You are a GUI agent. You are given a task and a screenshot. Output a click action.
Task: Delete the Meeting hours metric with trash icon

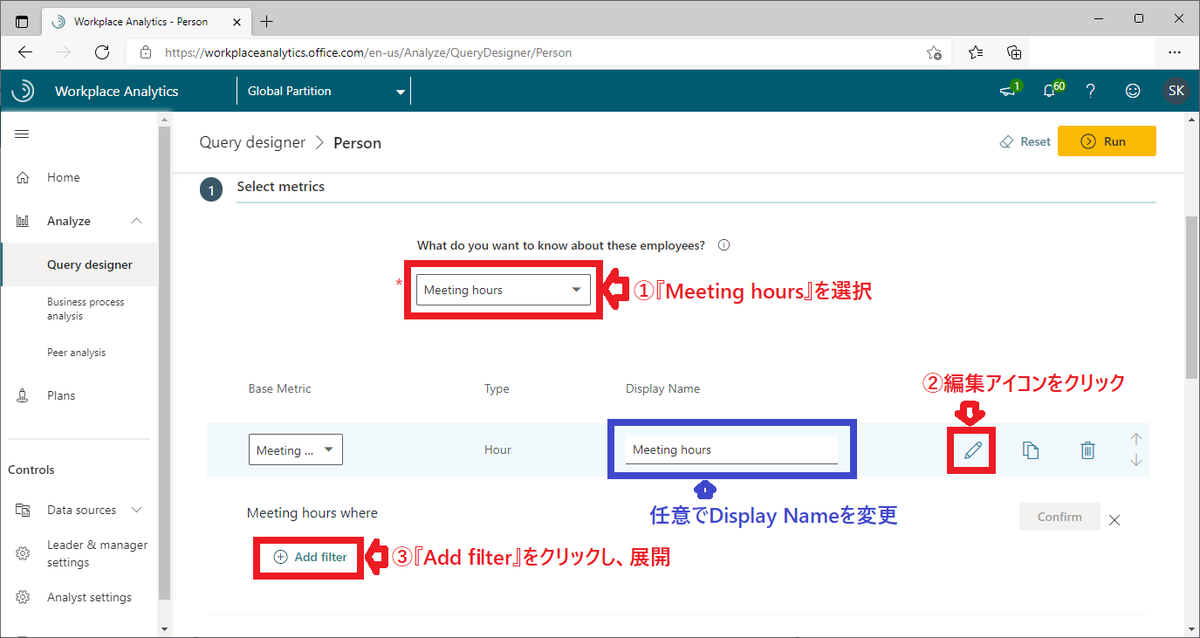pyautogui.click(x=1088, y=450)
